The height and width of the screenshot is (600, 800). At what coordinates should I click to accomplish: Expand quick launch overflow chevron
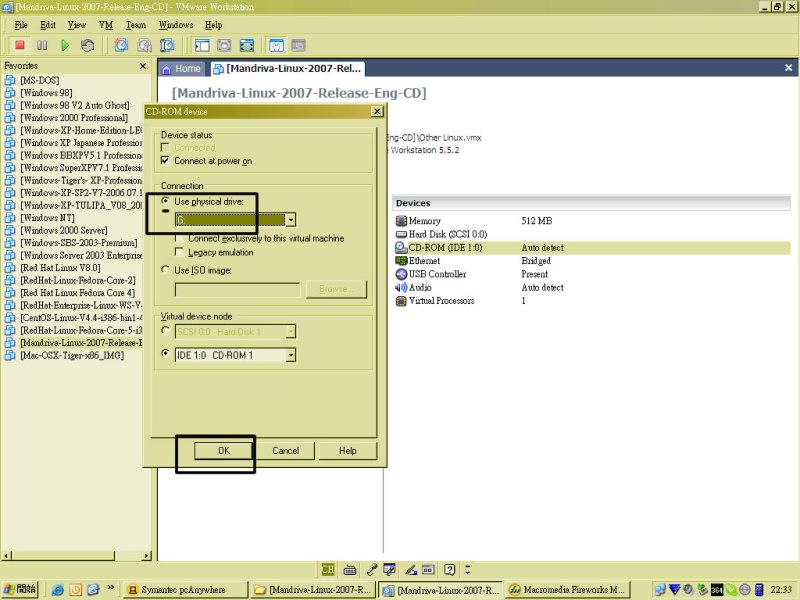coord(111,587)
